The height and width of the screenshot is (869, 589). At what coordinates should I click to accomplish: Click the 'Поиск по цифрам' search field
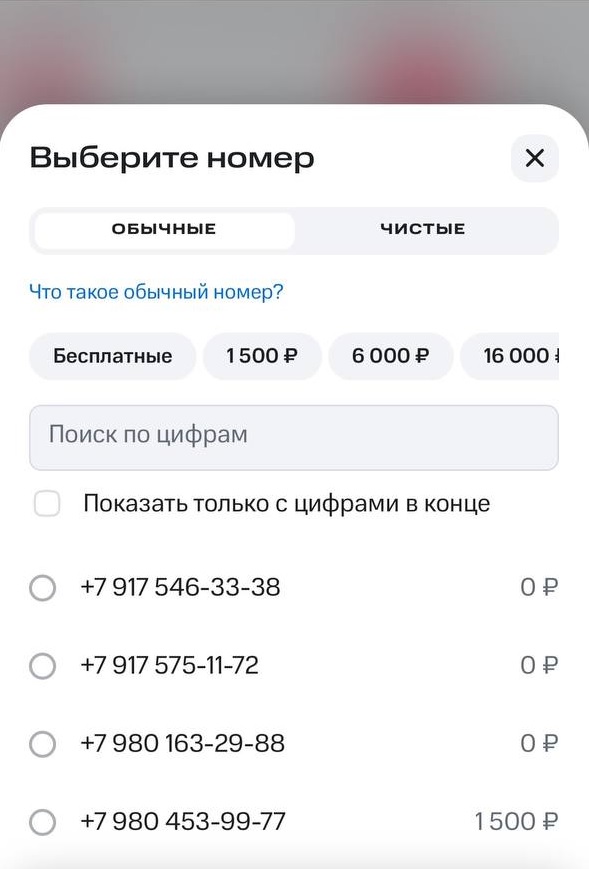point(294,436)
